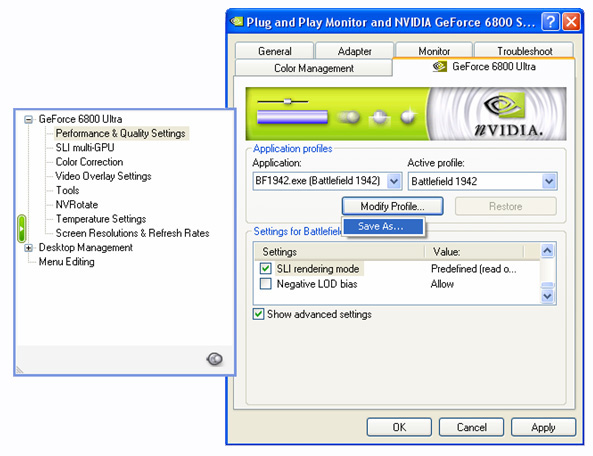
Task: Click the scroll up arrow in settings list
Action: coord(548,250)
